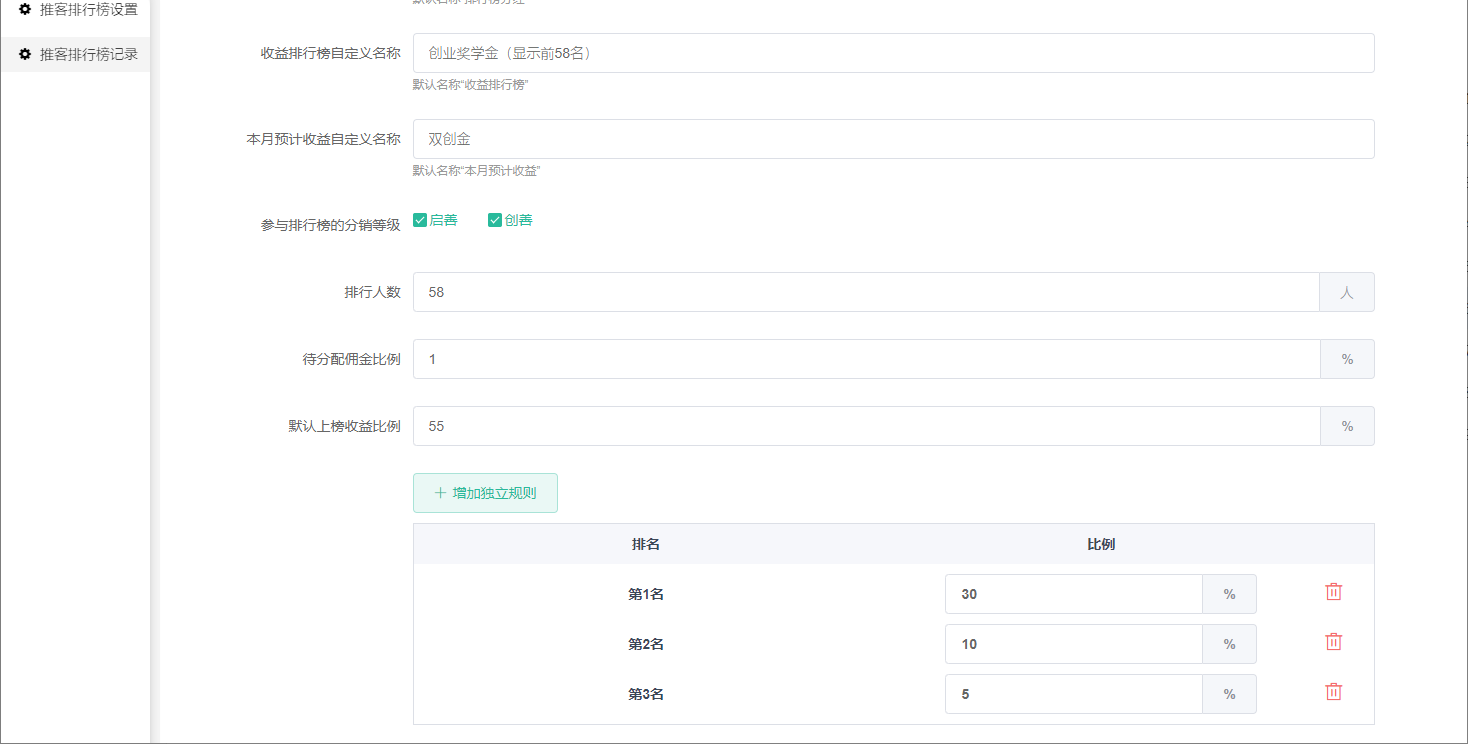Delete the 第3名 rule with trash icon
This screenshot has height=744, width=1468.
click(x=1333, y=692)
